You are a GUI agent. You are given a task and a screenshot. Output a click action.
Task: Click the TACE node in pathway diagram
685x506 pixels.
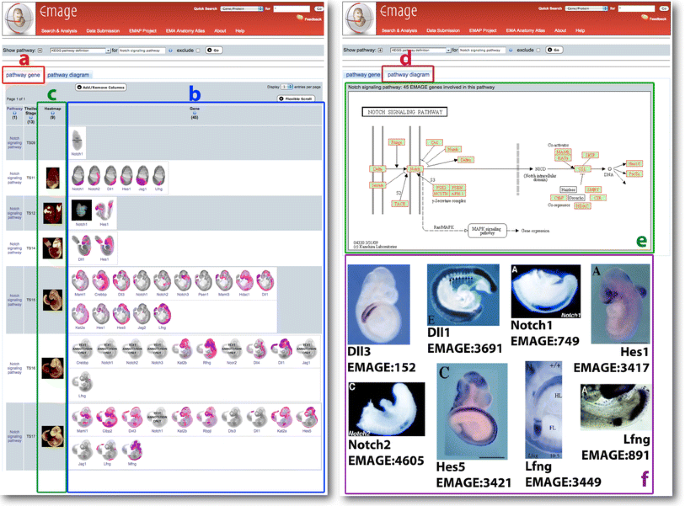400,204
